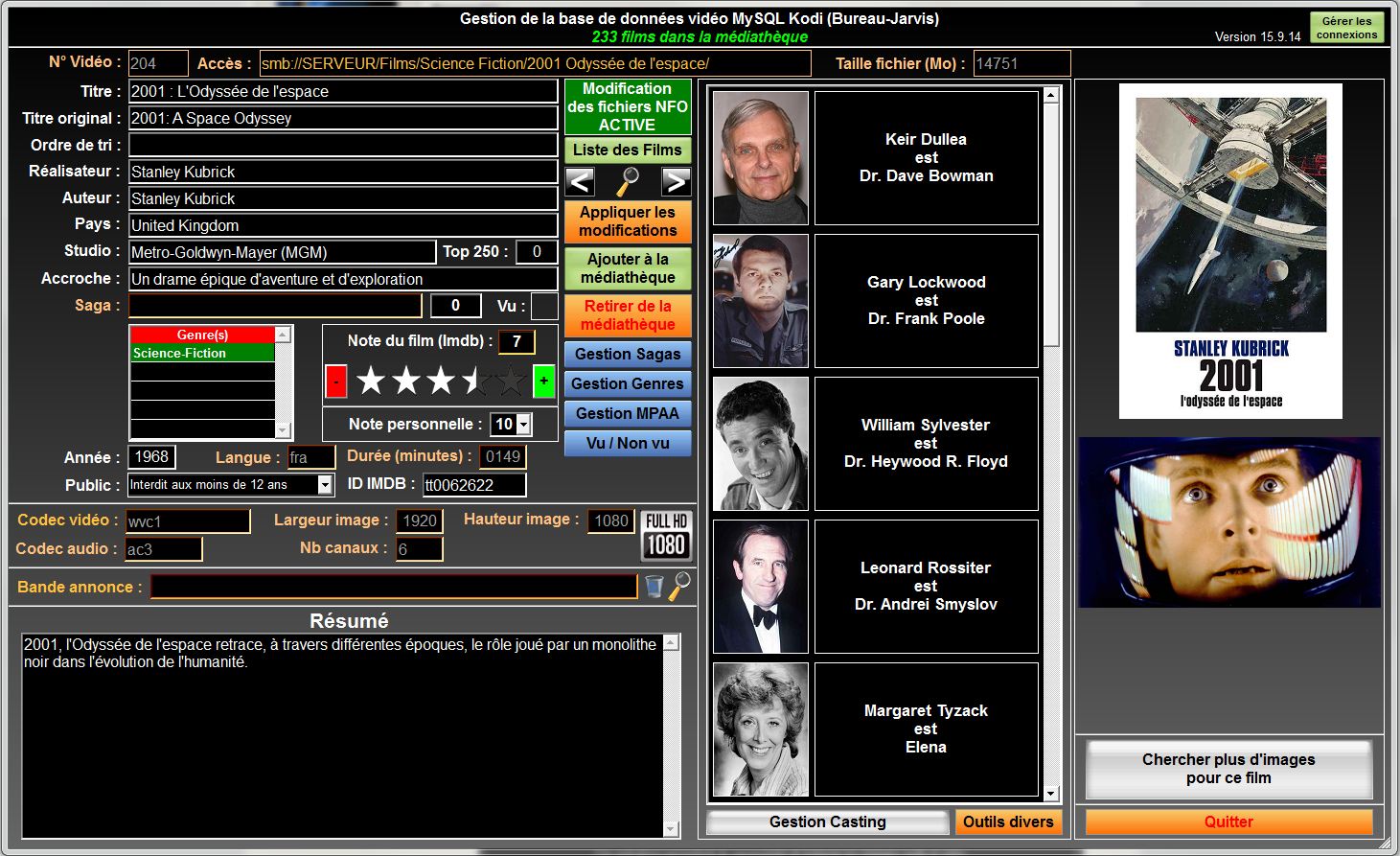Click the red minus rating button
1400x856 pixels.
click(x=336, y=382)
